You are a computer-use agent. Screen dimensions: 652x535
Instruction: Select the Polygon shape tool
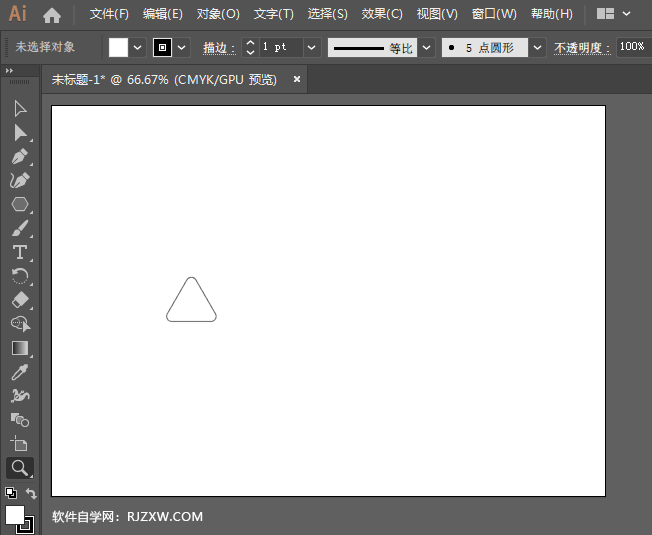pyautogui.click(x=20, y=204)
